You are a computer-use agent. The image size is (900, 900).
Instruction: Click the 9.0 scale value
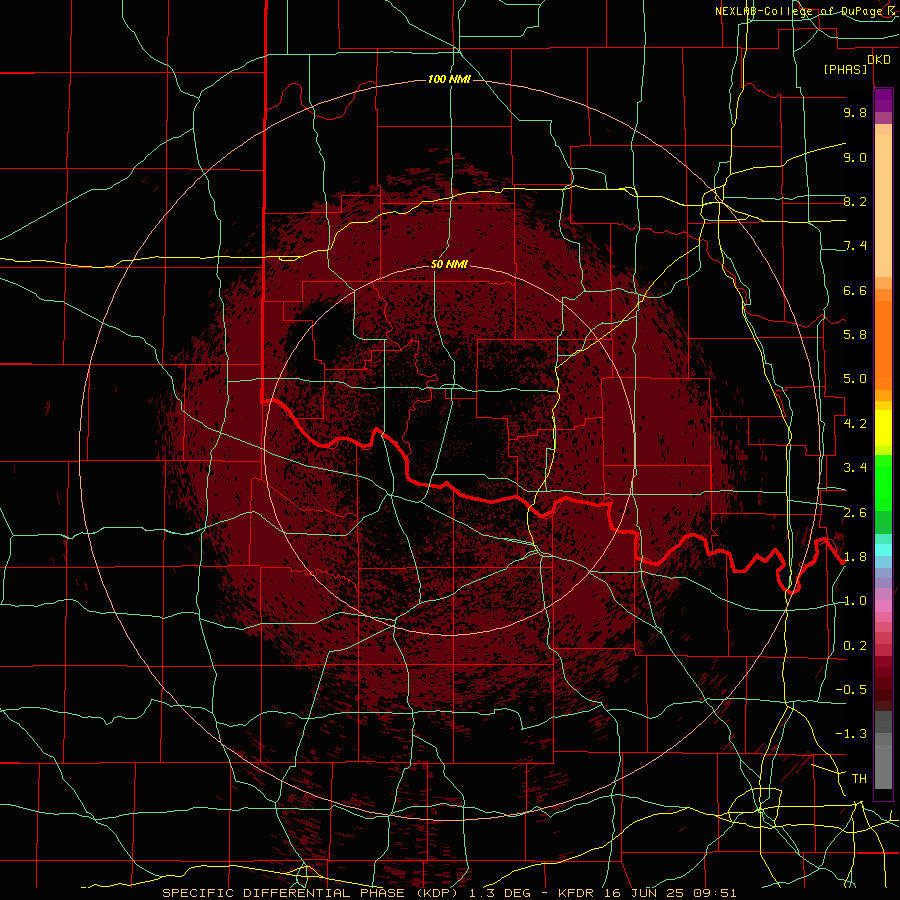[855, 157]
